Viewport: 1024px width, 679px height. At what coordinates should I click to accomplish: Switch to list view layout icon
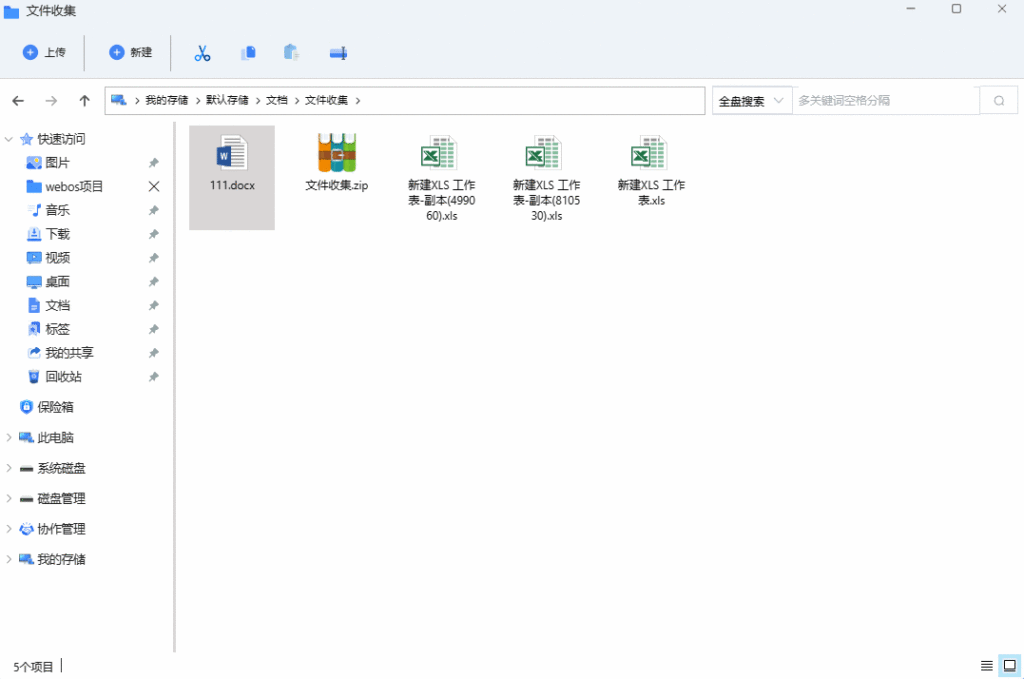(987, 666)
